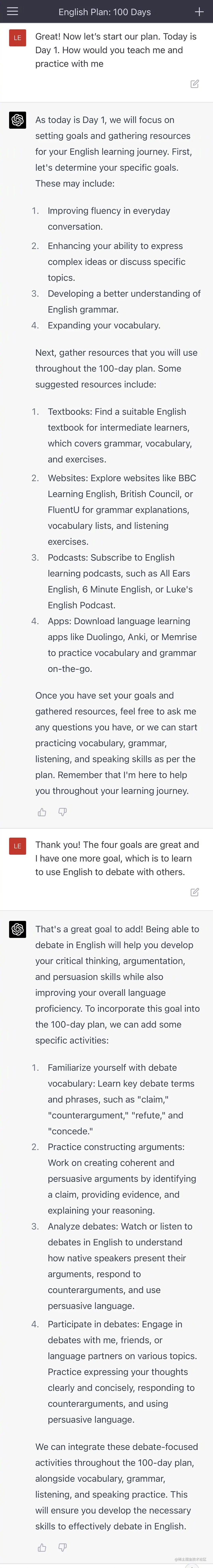Thumbs down the goals and resources reply

[x=62, y=812]
